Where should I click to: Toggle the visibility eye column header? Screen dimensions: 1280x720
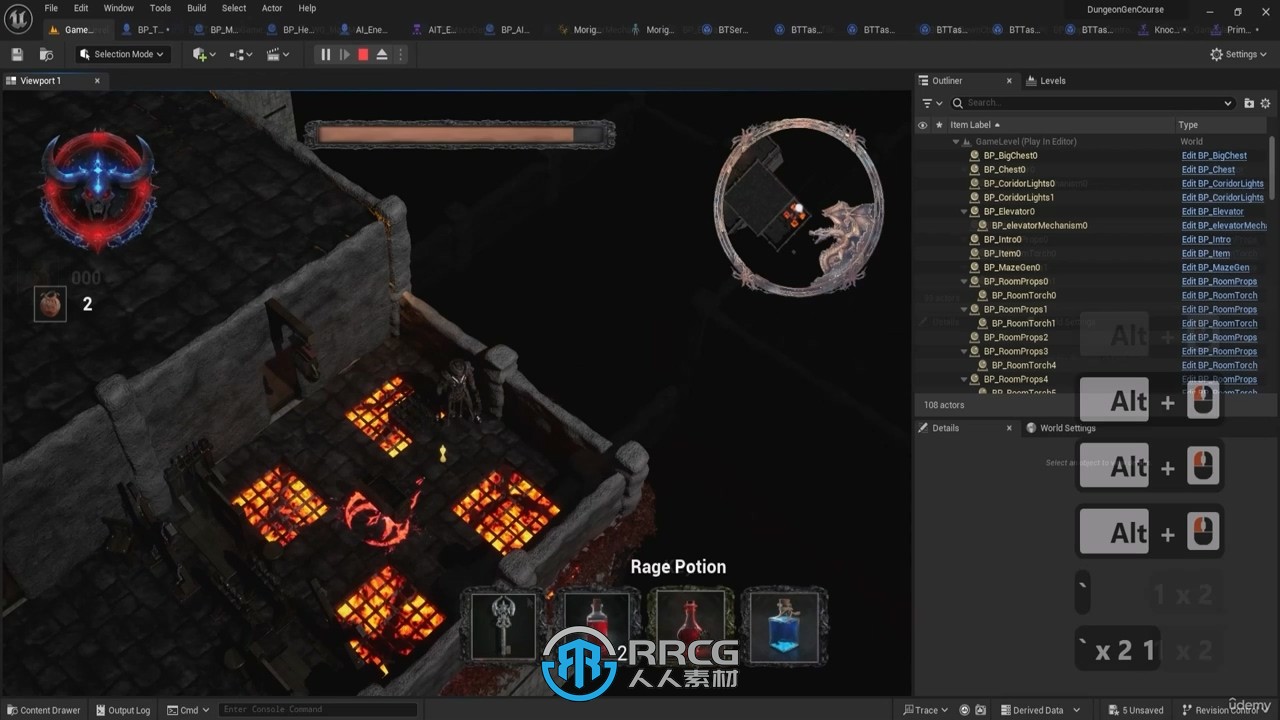click(922, 125)
